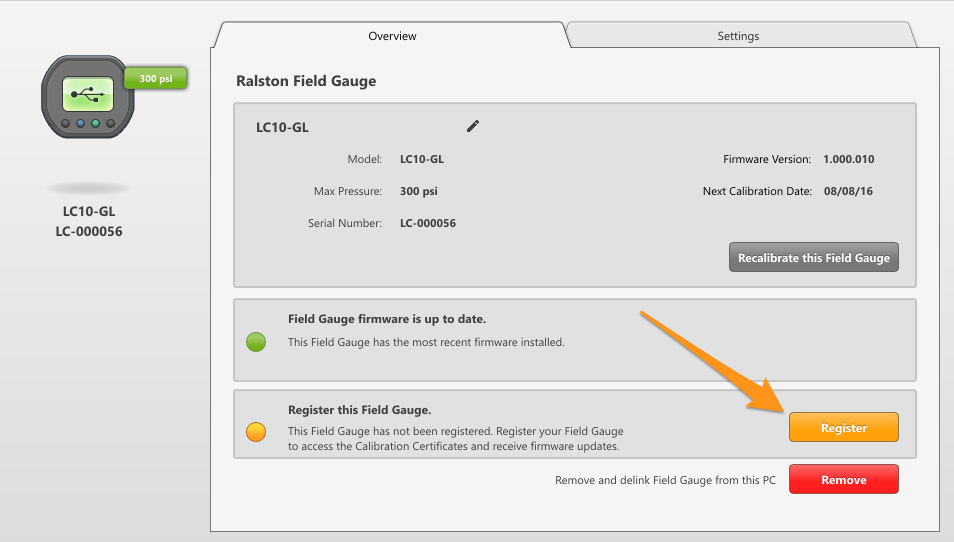954x542 pixels.
Task: Click Recalibrate this Field Gauge button
Action: [x=814, y=258]
